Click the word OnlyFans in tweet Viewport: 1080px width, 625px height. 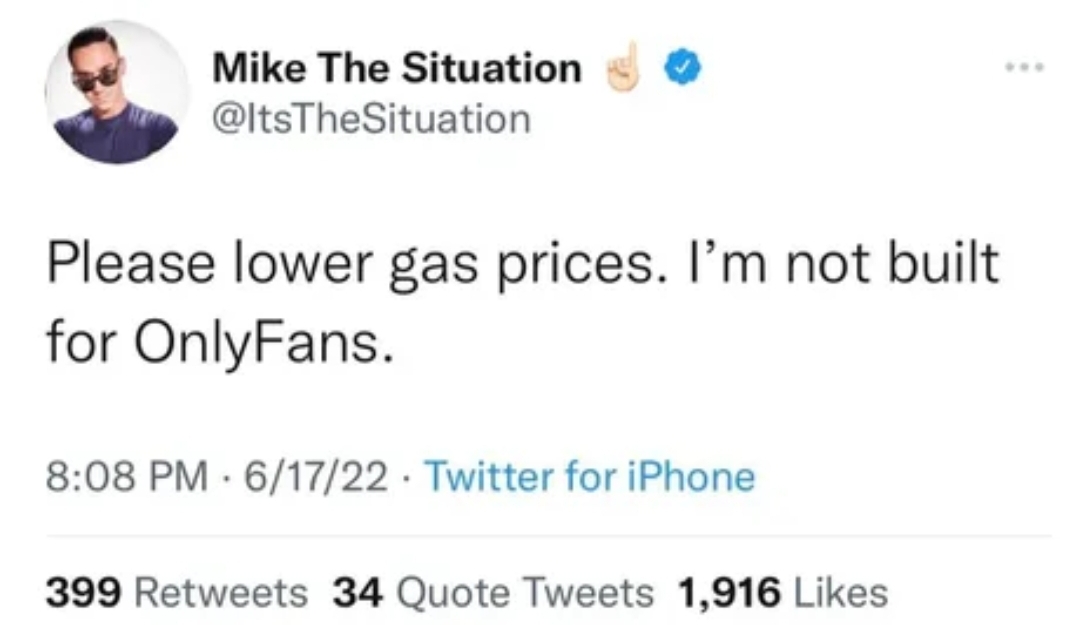[264, 344]
